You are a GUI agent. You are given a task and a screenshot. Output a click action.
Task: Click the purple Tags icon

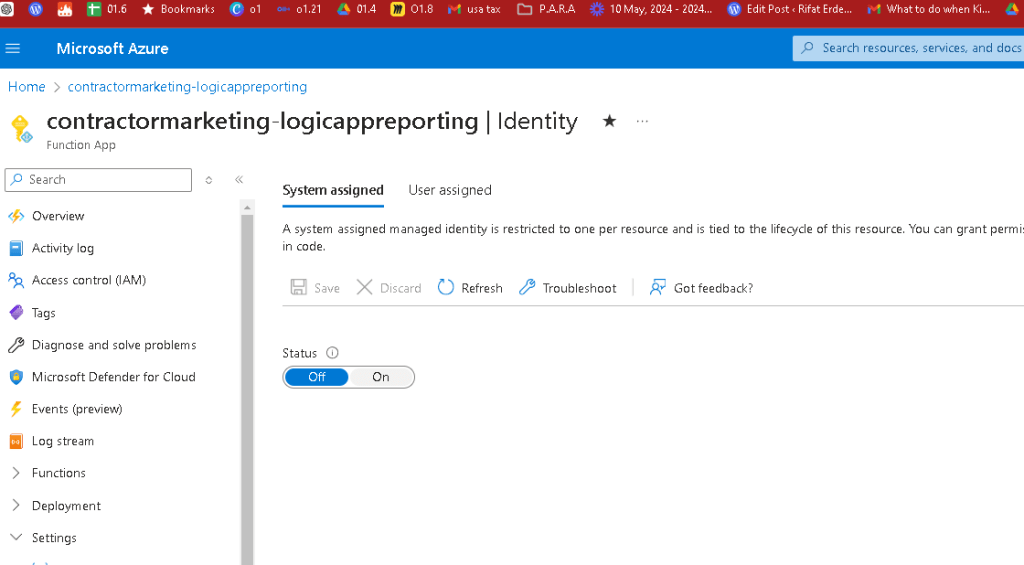point(16,313)
